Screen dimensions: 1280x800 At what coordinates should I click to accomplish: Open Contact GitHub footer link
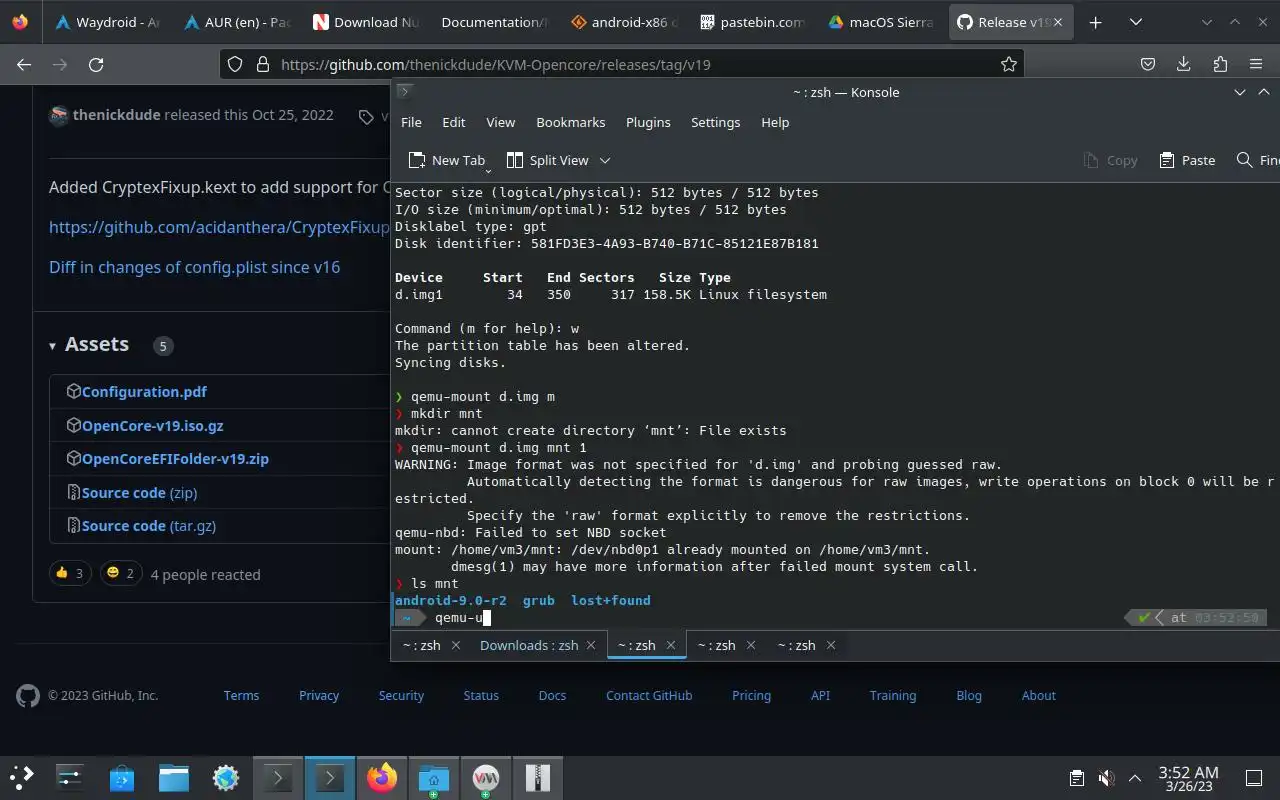[649, 695]
